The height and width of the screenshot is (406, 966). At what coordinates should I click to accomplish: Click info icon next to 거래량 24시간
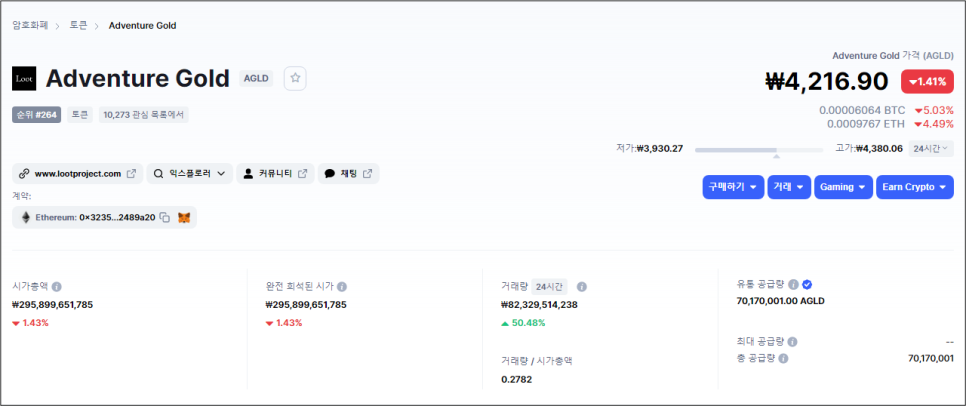tap(582, 286)
